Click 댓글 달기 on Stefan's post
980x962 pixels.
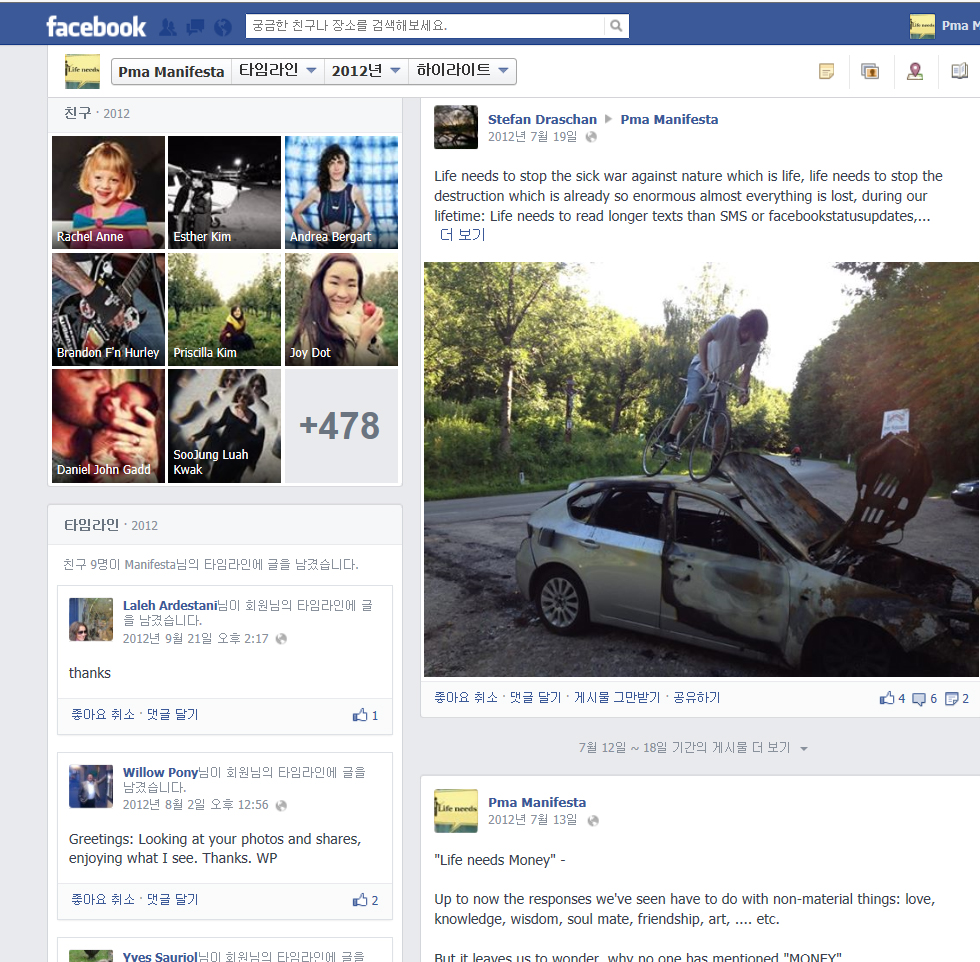[x=535, y=698]
